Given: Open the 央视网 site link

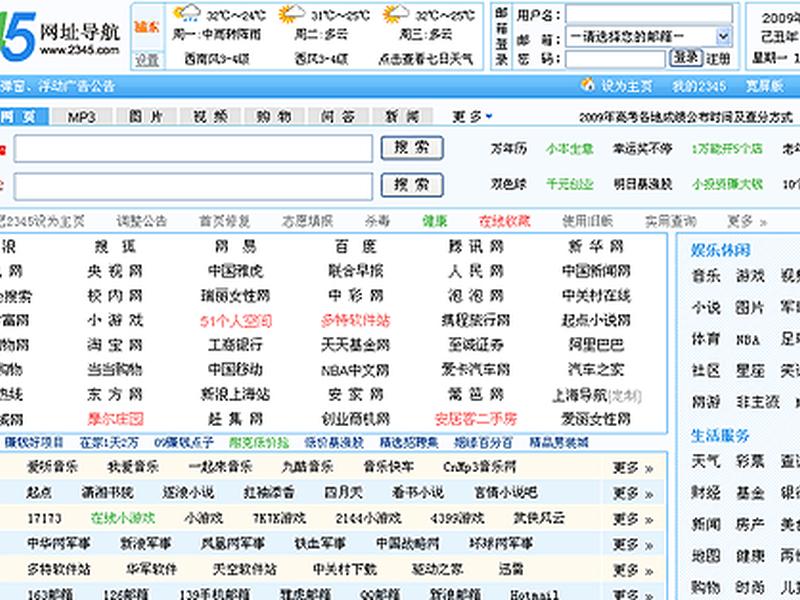Looking at the screenshot, I should pos(115,271).
